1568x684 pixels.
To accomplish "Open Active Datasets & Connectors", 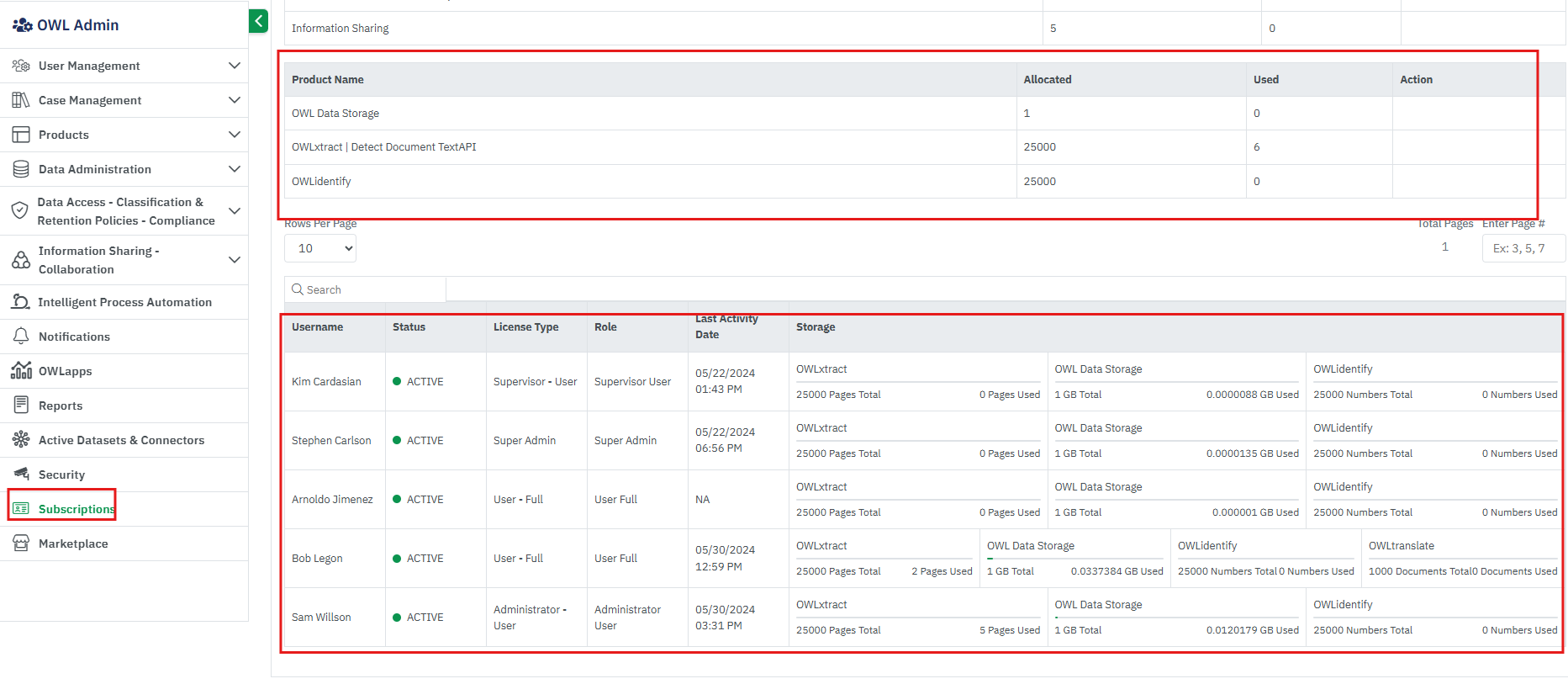I will coord(124,440).
